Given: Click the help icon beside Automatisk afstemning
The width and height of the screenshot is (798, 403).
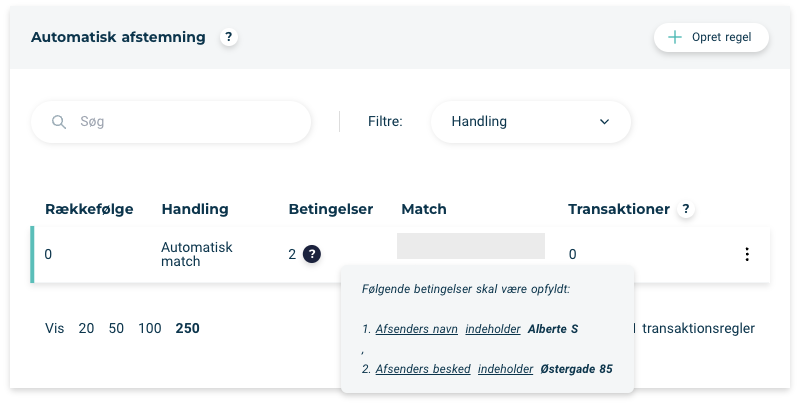Looking at the screenshot, I should 229,37.
